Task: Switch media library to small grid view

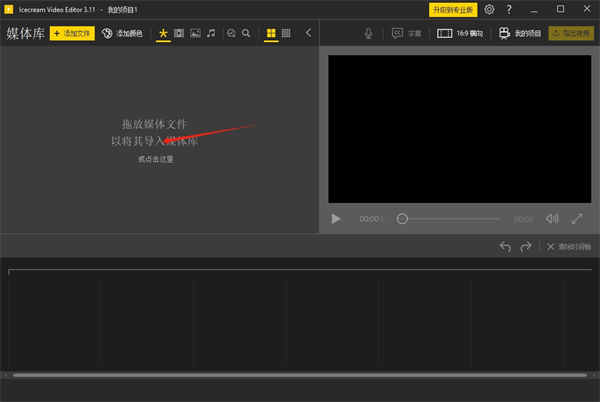Action: click(x=287, y=33)
